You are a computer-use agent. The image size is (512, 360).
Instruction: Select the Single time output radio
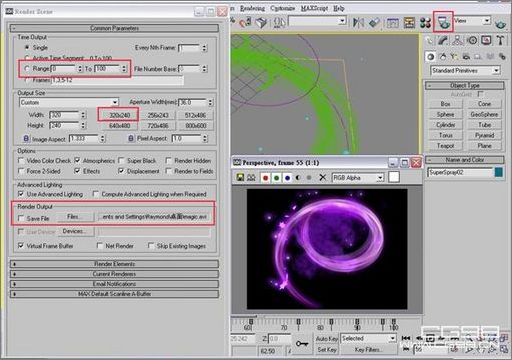click(27, 47)
